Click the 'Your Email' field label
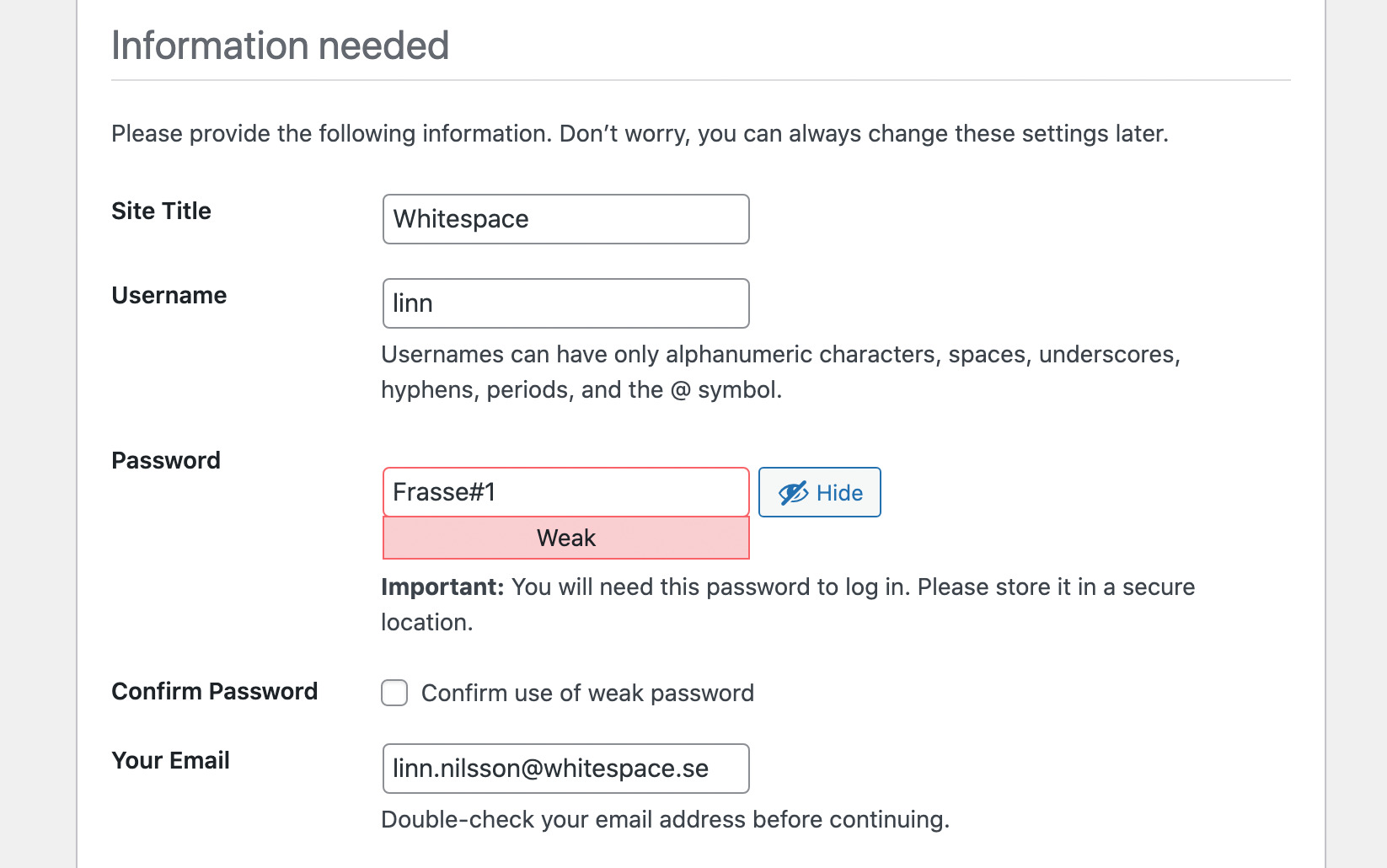Image resolution: width=1387 pixels, height=868 pixels. [x=170, y=760]
